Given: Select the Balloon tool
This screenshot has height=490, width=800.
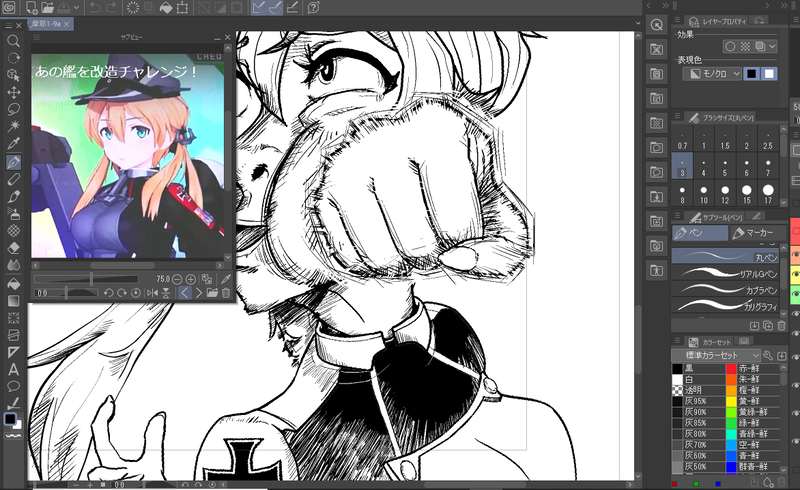Looking at the screenshot, I should tap(13, 386).
